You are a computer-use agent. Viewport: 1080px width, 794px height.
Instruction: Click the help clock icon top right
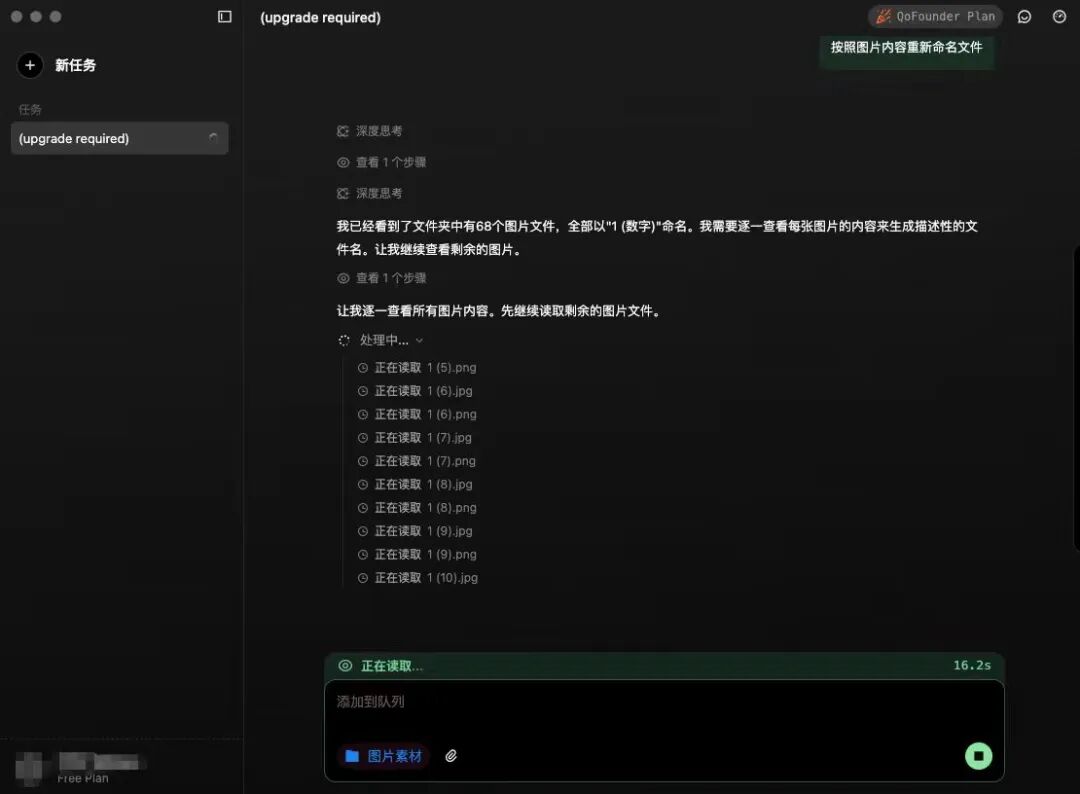(1058, 16)
